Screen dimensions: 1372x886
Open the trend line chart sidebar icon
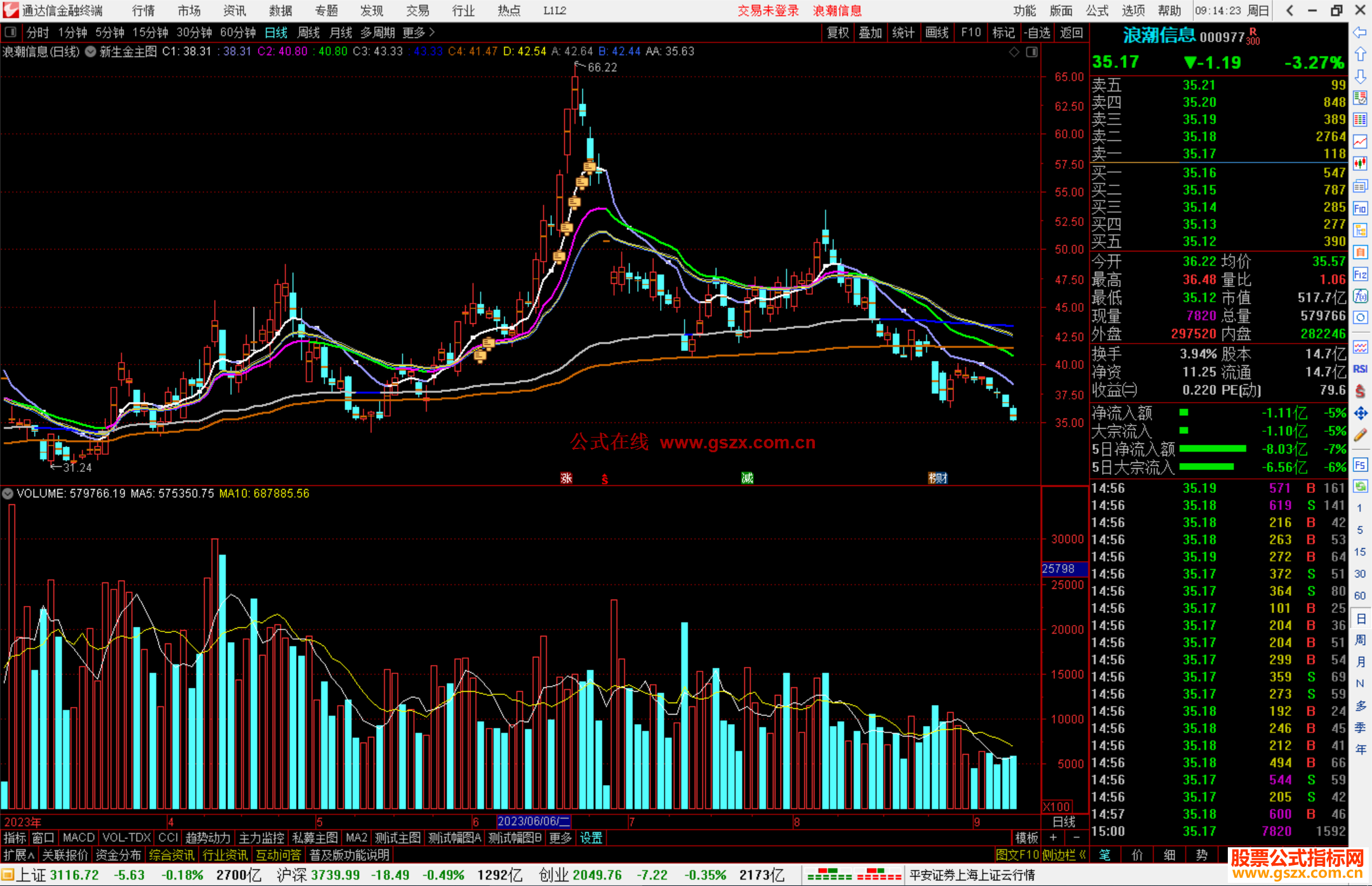pos(1360,142)
